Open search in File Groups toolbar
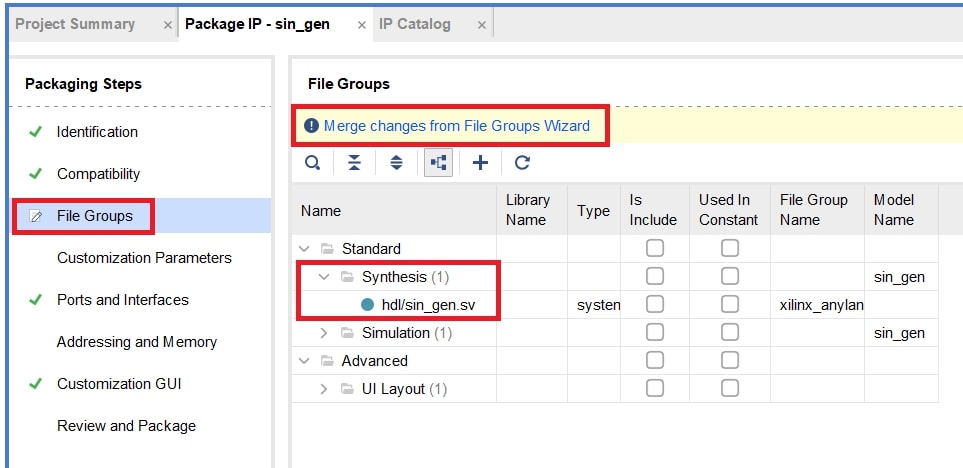Viewport: 963px width, 468px height. tap(313, 163)
